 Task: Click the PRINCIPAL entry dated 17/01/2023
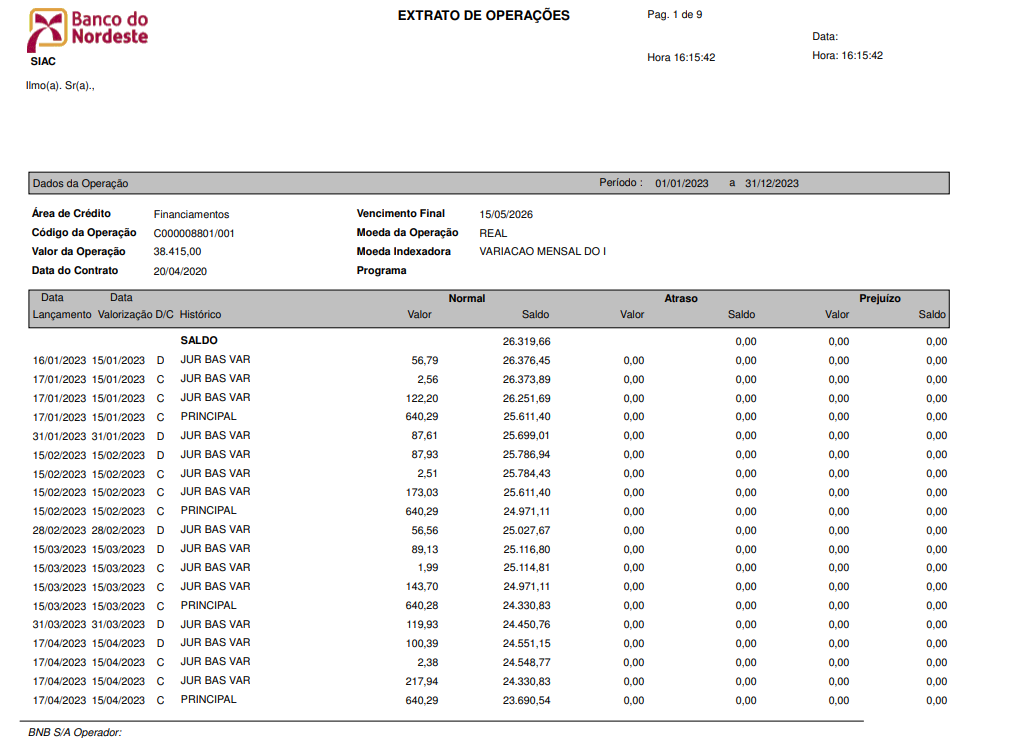tap(208, 417)
